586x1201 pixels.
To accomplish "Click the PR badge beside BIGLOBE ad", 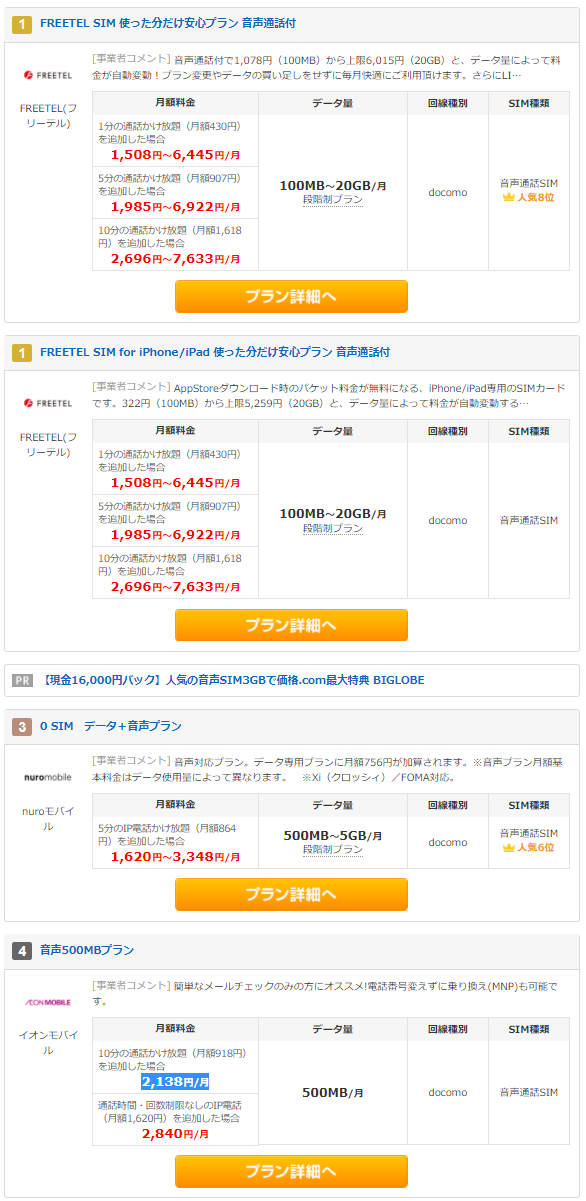I will coord(23,680).
